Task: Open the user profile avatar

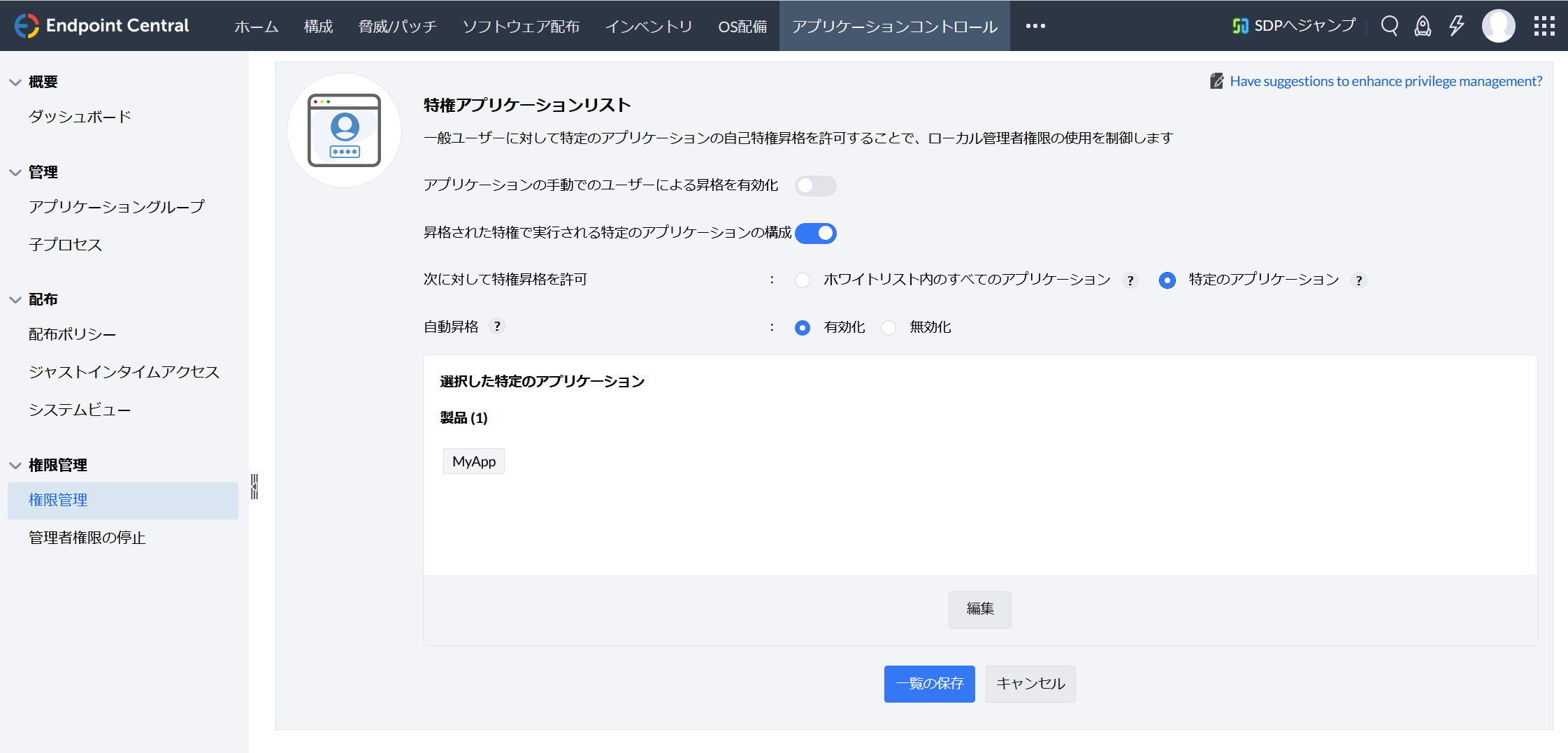Action: (x=1498, y=26)
